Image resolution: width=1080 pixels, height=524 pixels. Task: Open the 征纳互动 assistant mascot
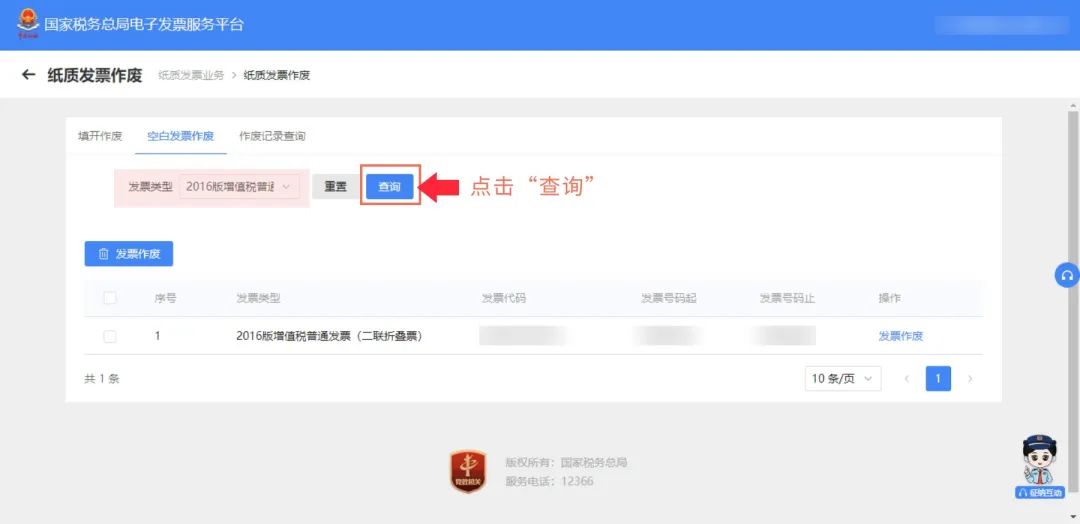pyautogui.click(x=1039, y=466)
